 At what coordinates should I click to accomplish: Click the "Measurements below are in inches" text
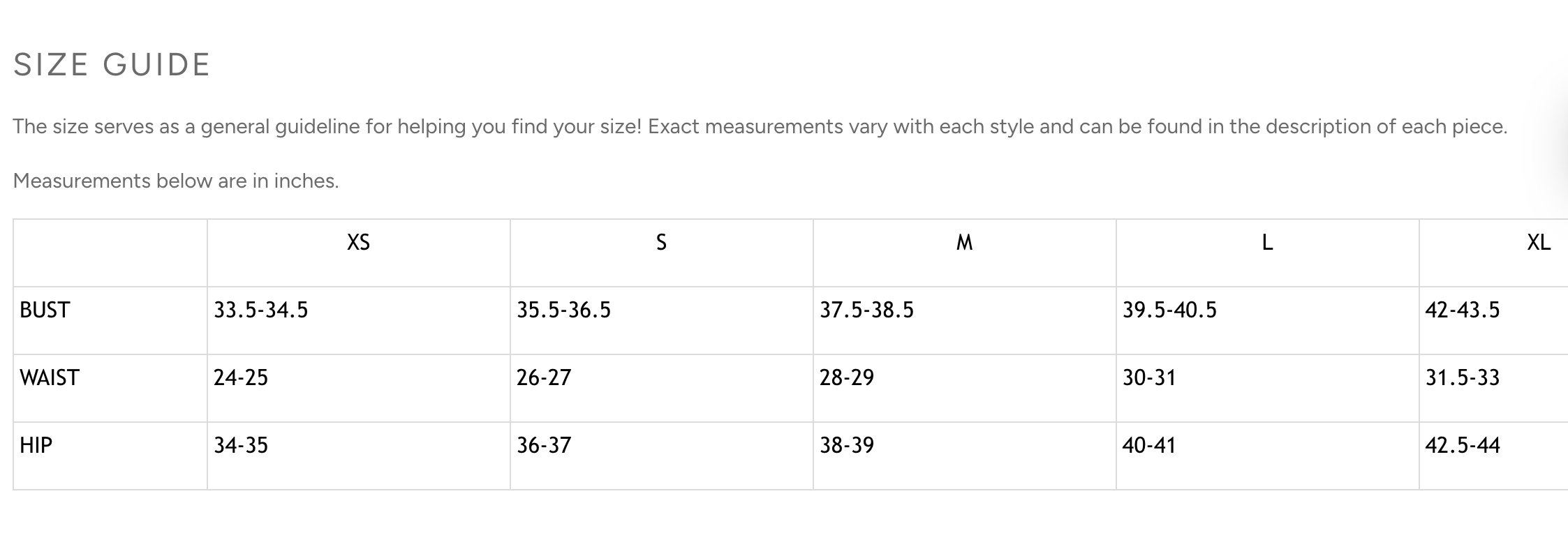[x=176, y=181]
